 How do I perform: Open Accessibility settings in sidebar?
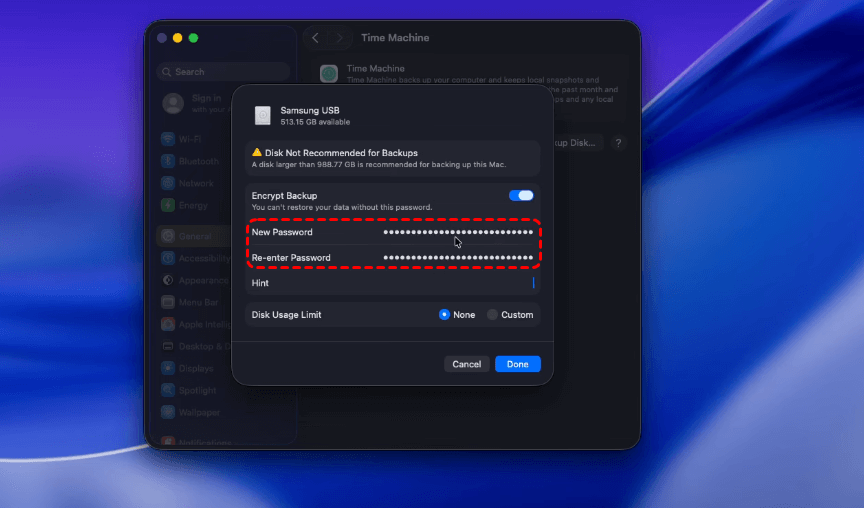click(200, 258)
